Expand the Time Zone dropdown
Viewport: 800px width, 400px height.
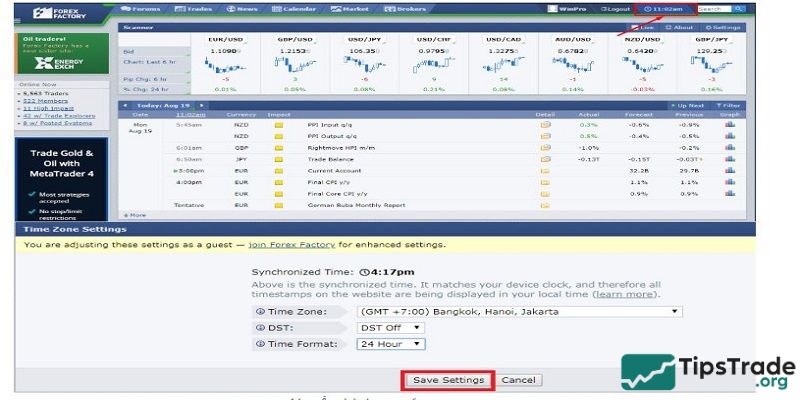point(518,311)
